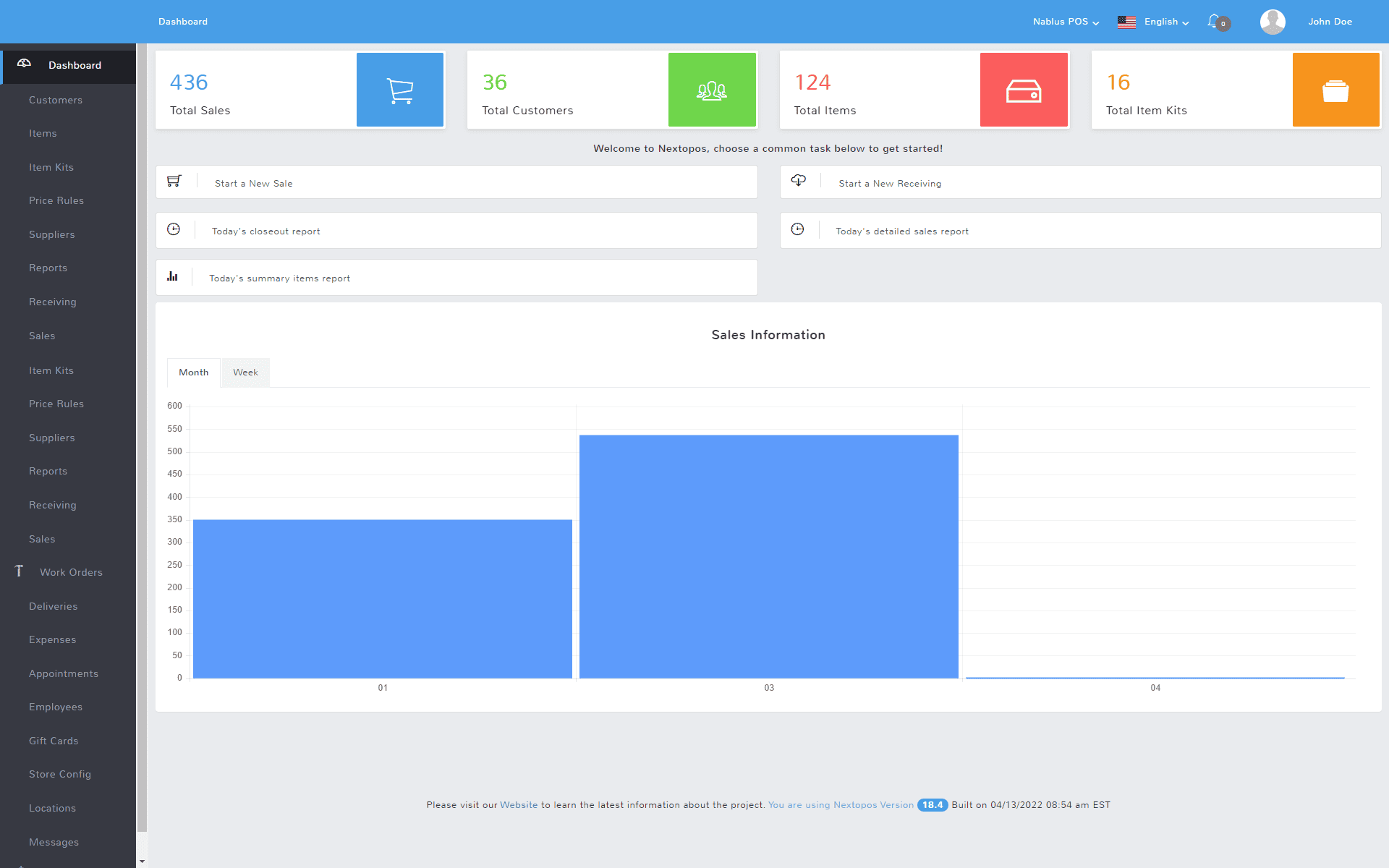
Task: Click the green Total Customers people icon
Action: point(712,90)
